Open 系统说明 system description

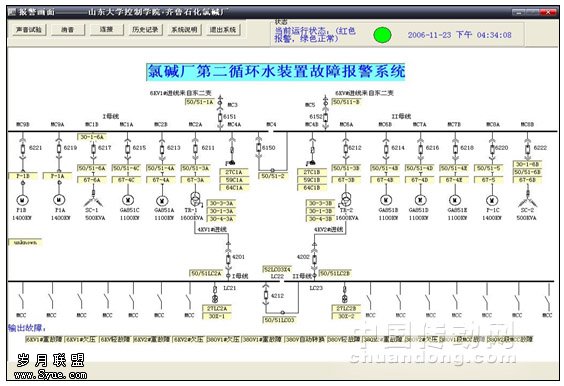point(184,29)
